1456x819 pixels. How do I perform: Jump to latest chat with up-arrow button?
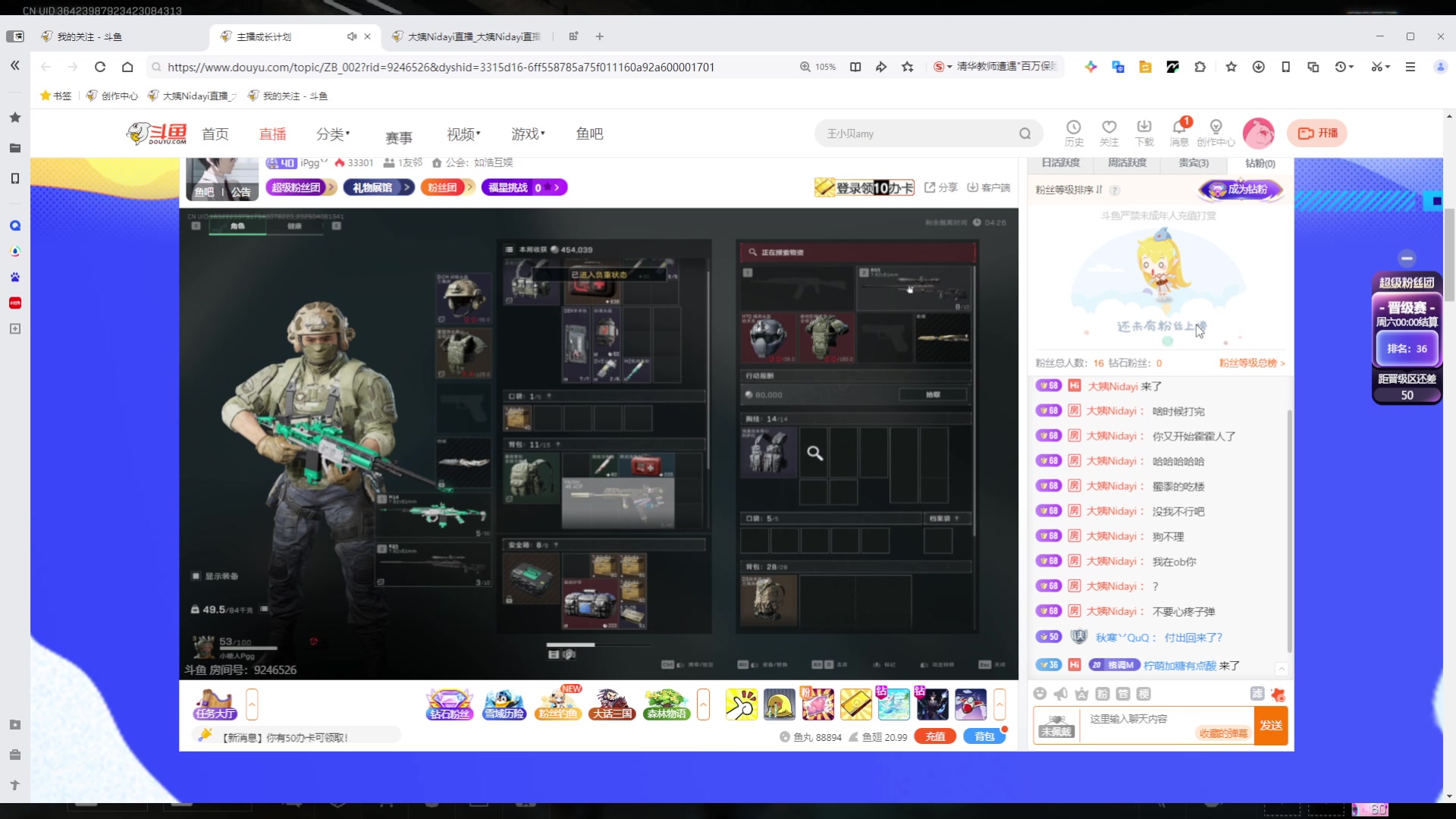point(1281,668)
